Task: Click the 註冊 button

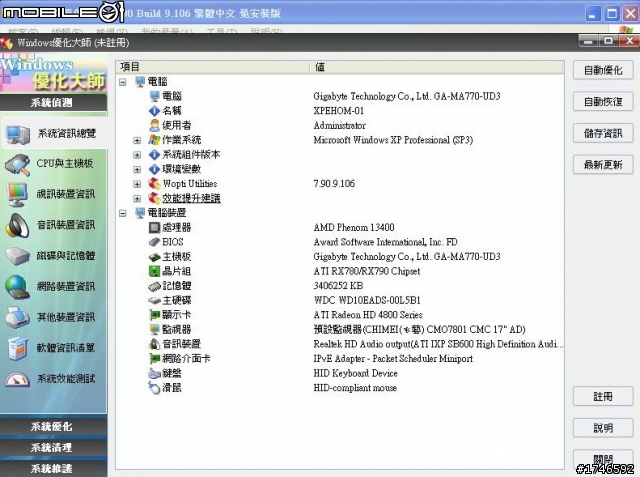Action: (603, 396)
